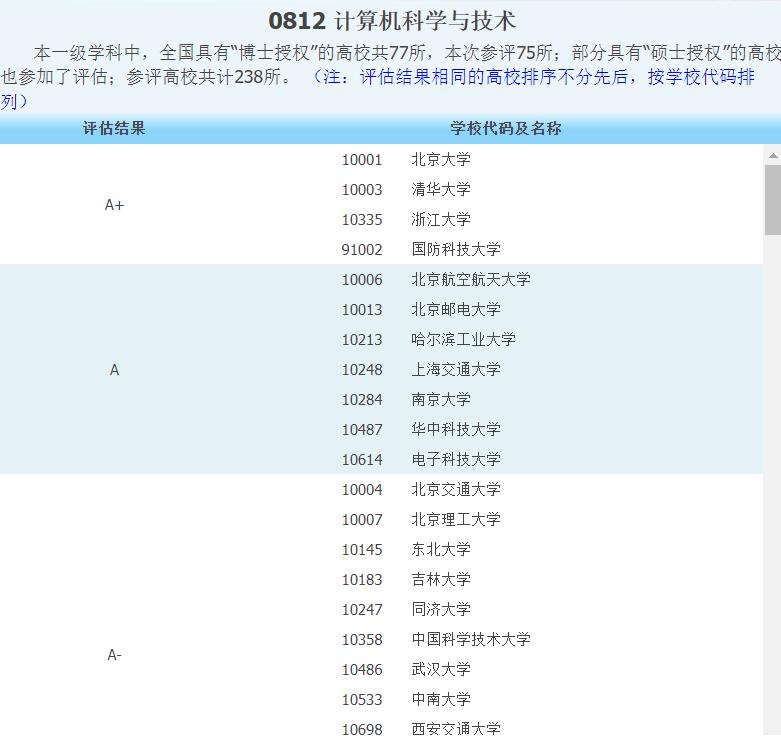Click the A rating cell
Viewport: 781px width, 739px height.
(x=114, y=370)
